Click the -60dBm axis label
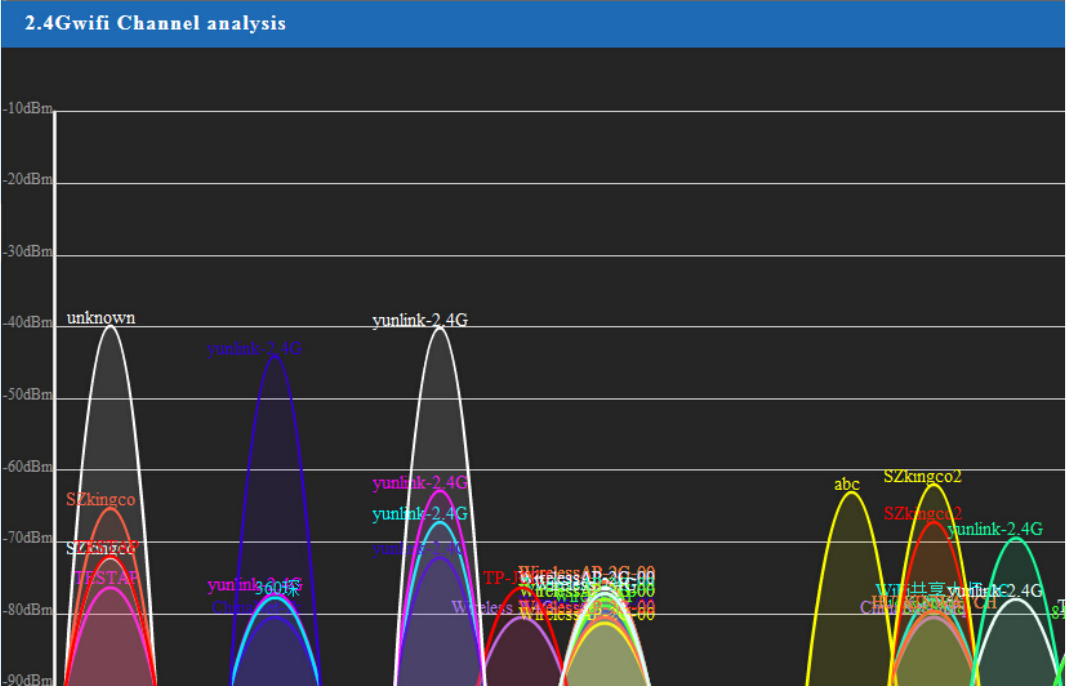This screenshot has height=686, width=1066. pos(27,467)
